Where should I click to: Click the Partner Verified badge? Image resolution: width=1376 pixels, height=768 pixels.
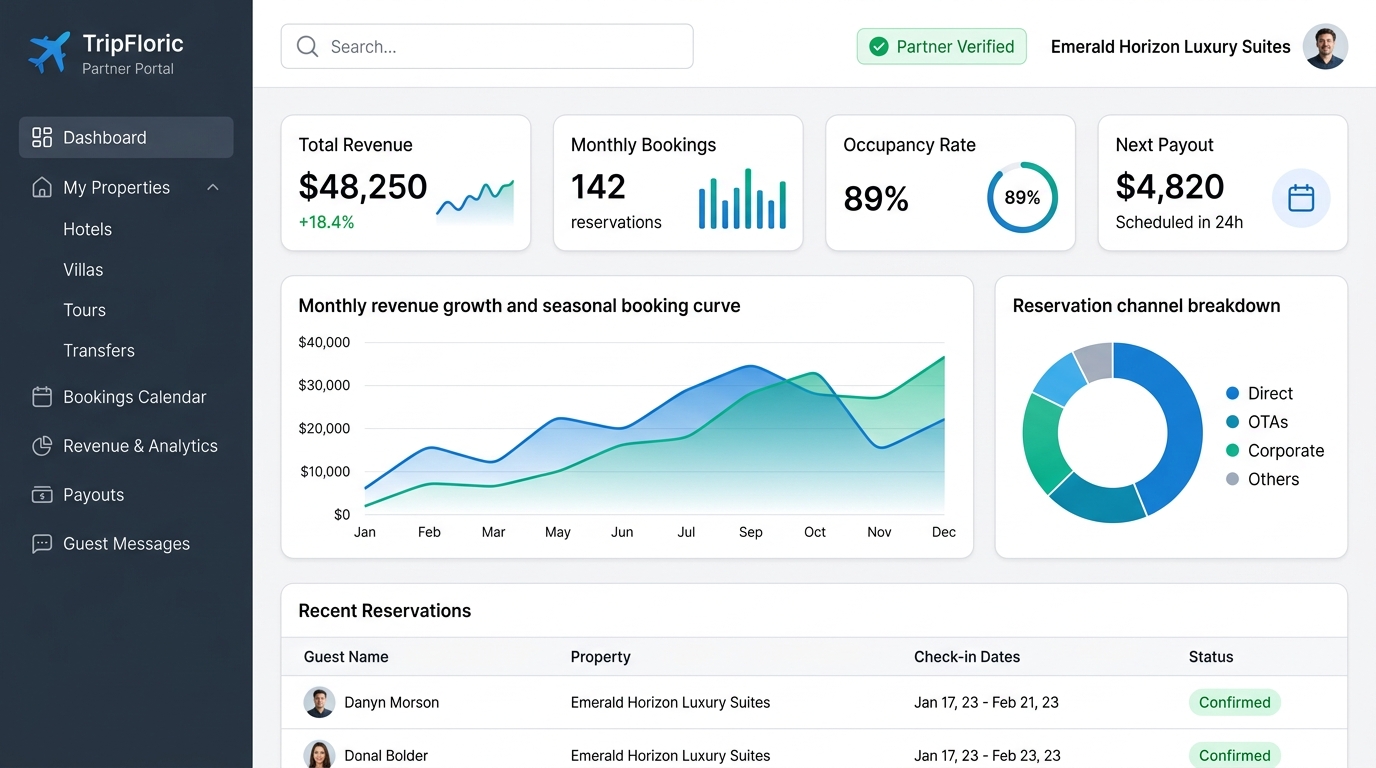[x=942, y=46]
